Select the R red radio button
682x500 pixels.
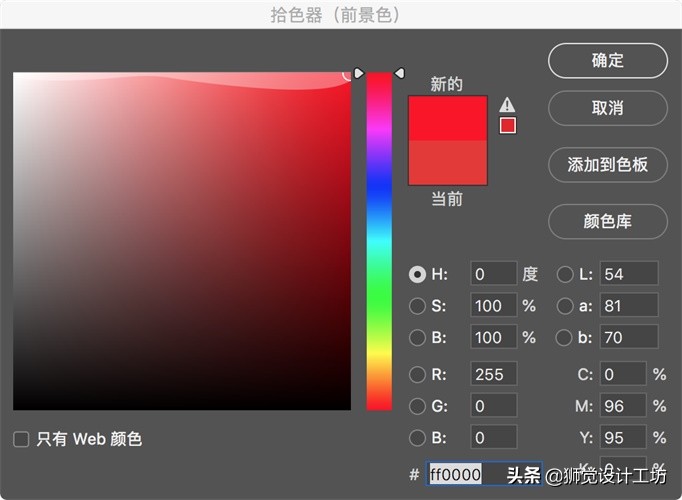point(418,374)
